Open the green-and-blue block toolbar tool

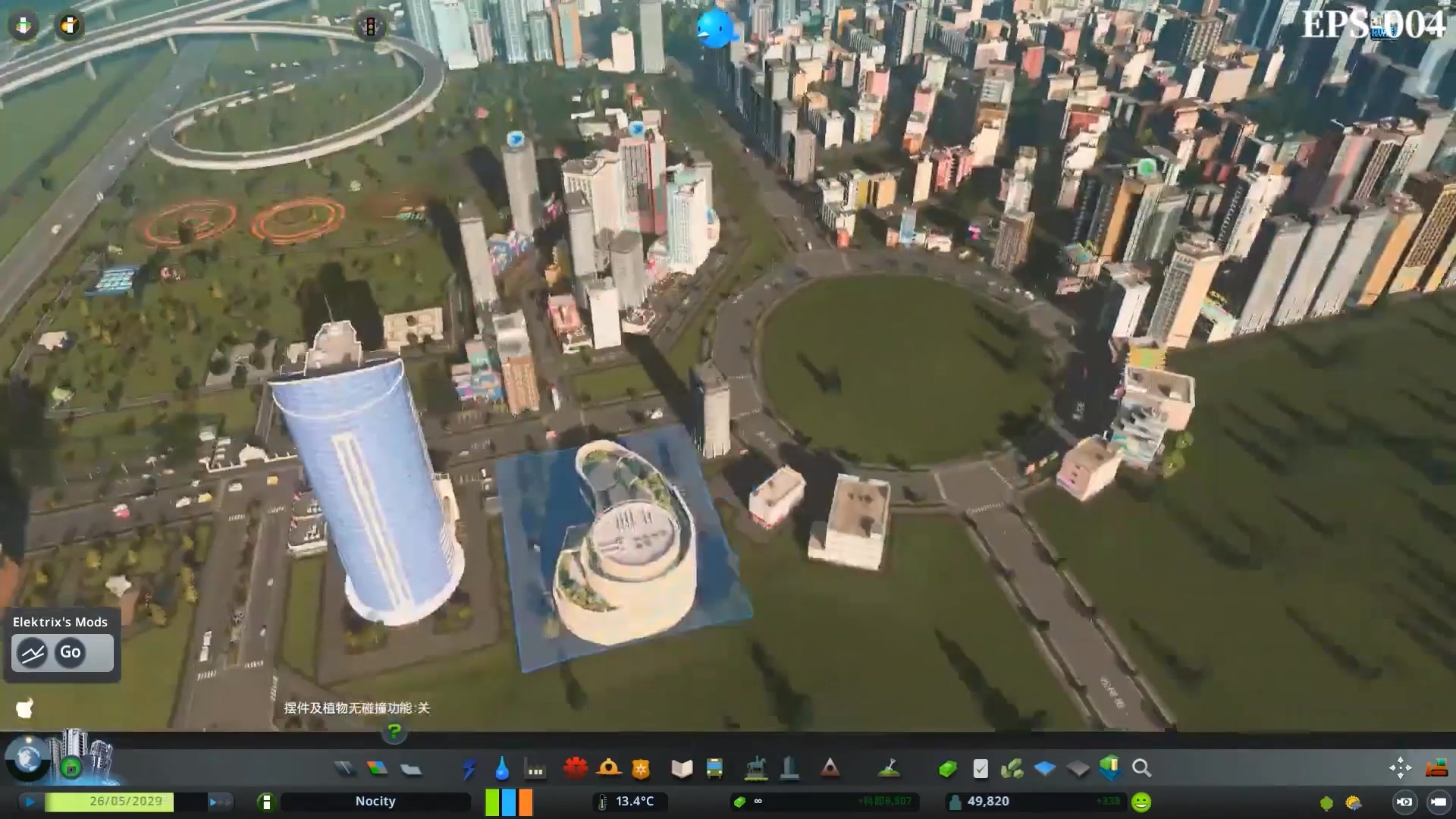[1109, 768]
